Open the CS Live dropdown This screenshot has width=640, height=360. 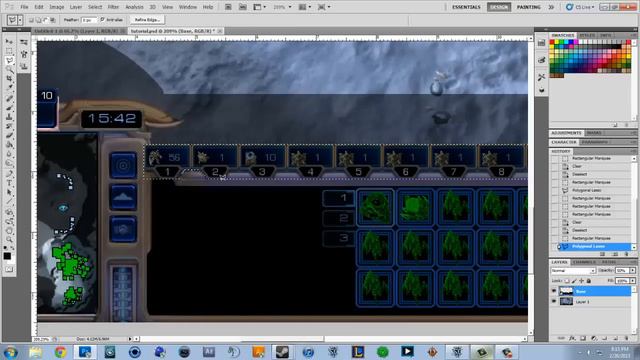point(580,7)
